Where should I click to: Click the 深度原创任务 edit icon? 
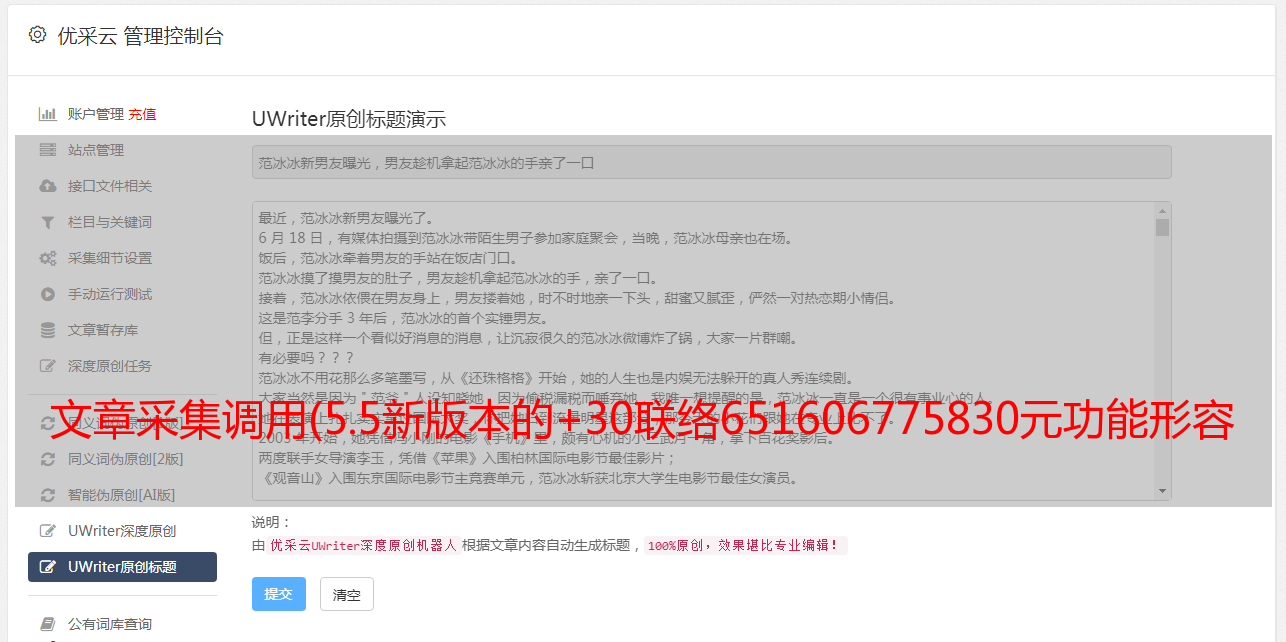(47, 366)
